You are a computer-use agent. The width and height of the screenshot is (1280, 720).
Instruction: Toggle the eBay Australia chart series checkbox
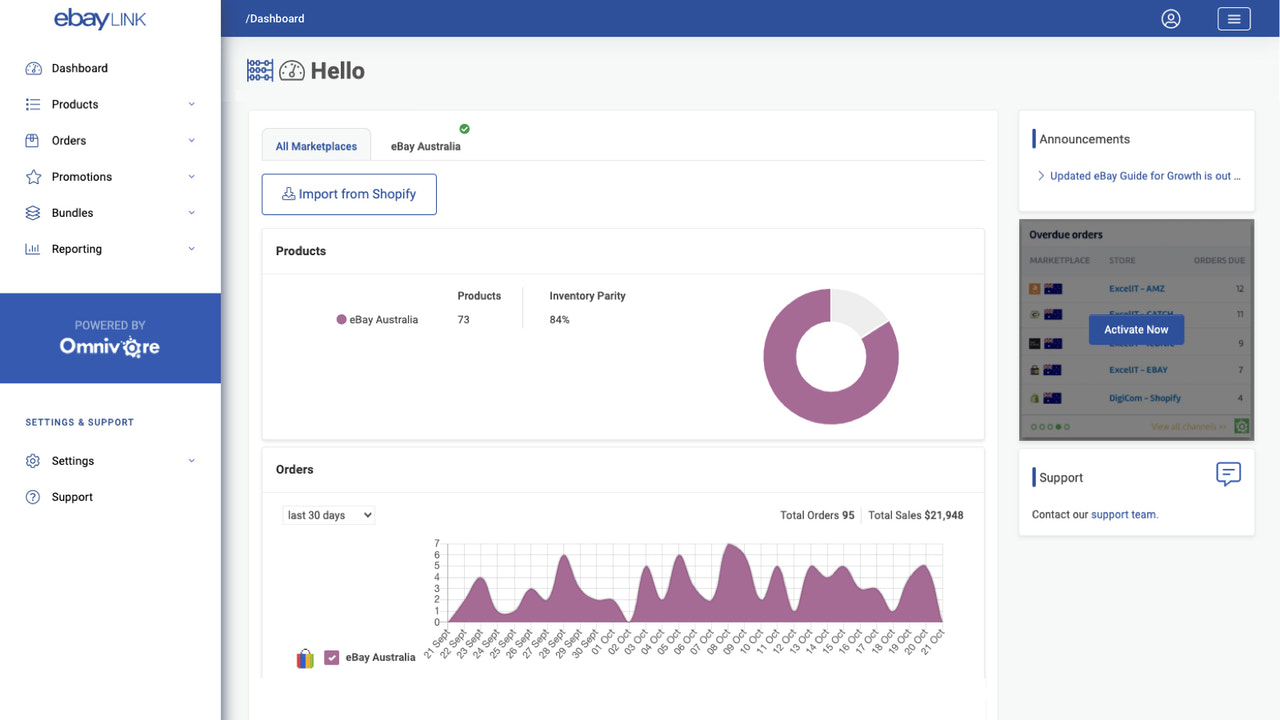[x=331, y=657]
